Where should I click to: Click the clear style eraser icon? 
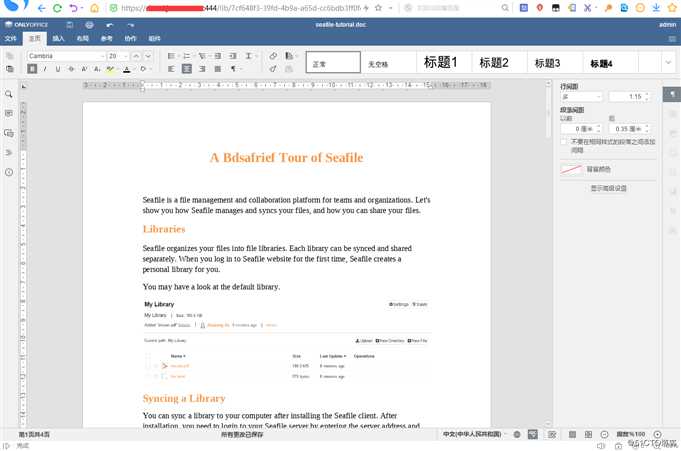[x=273, y=56]
